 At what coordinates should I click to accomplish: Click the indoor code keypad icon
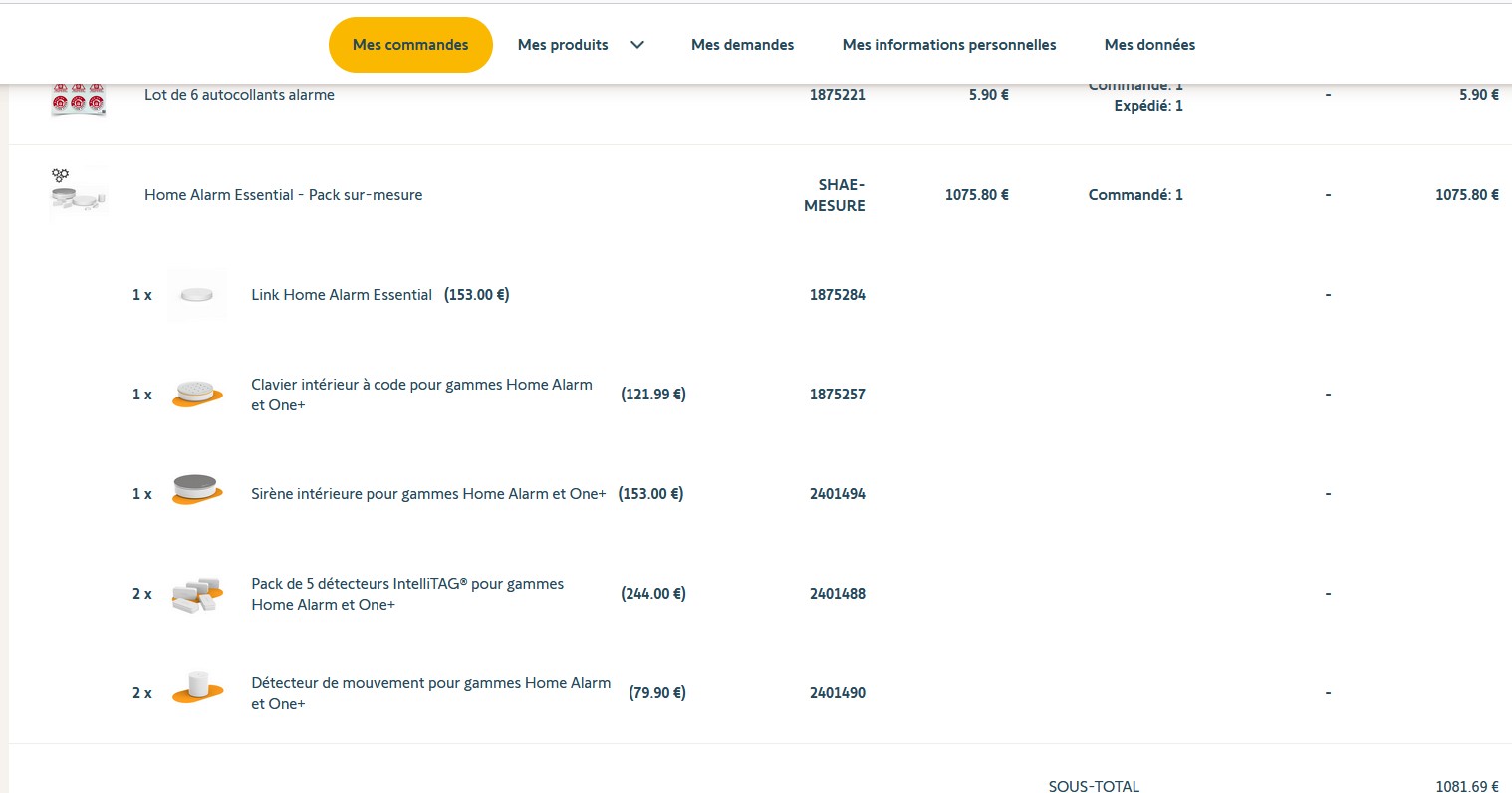point(197,394)
